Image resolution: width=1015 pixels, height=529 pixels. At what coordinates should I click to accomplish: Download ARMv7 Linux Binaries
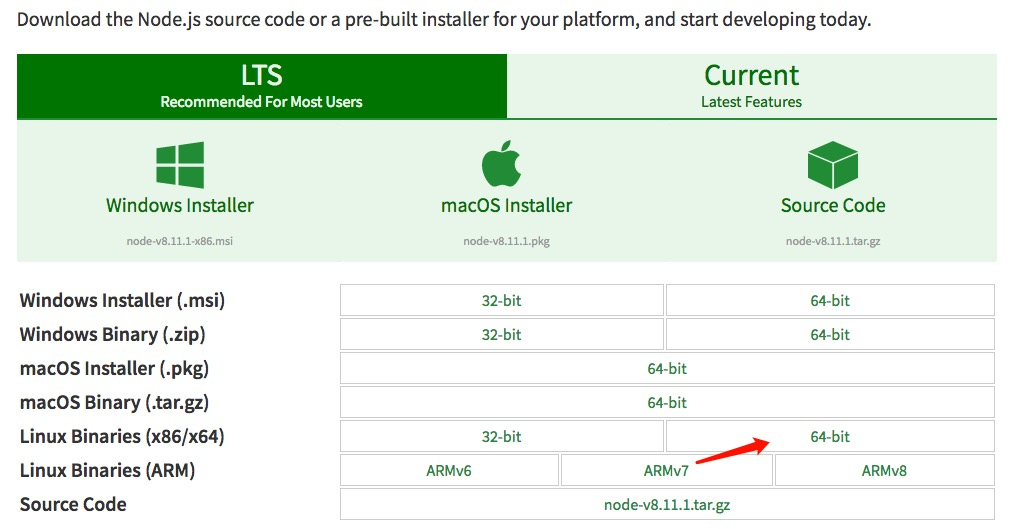pos(666,471)
